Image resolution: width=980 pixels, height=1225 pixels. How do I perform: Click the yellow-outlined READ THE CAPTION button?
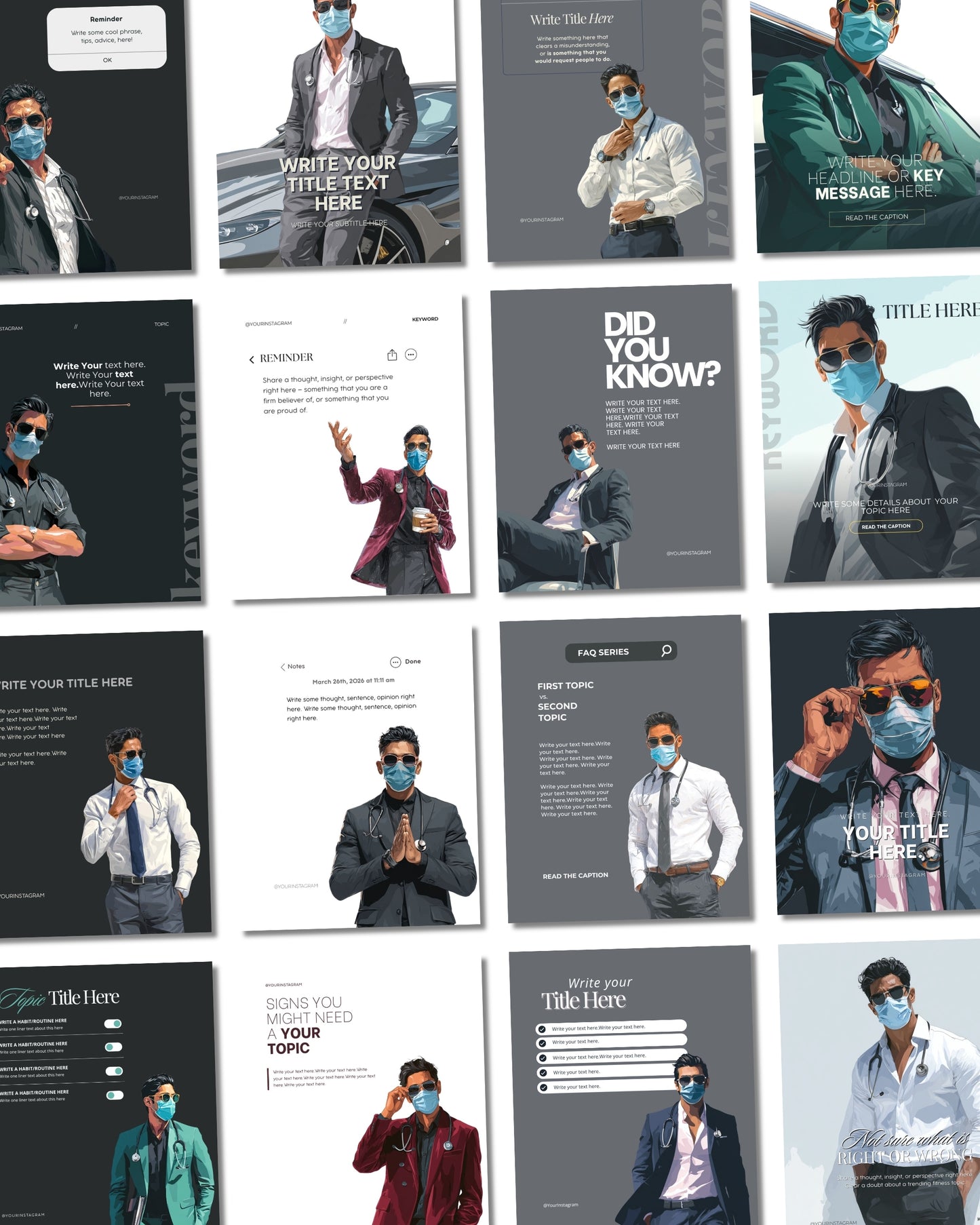click(886, 526)
